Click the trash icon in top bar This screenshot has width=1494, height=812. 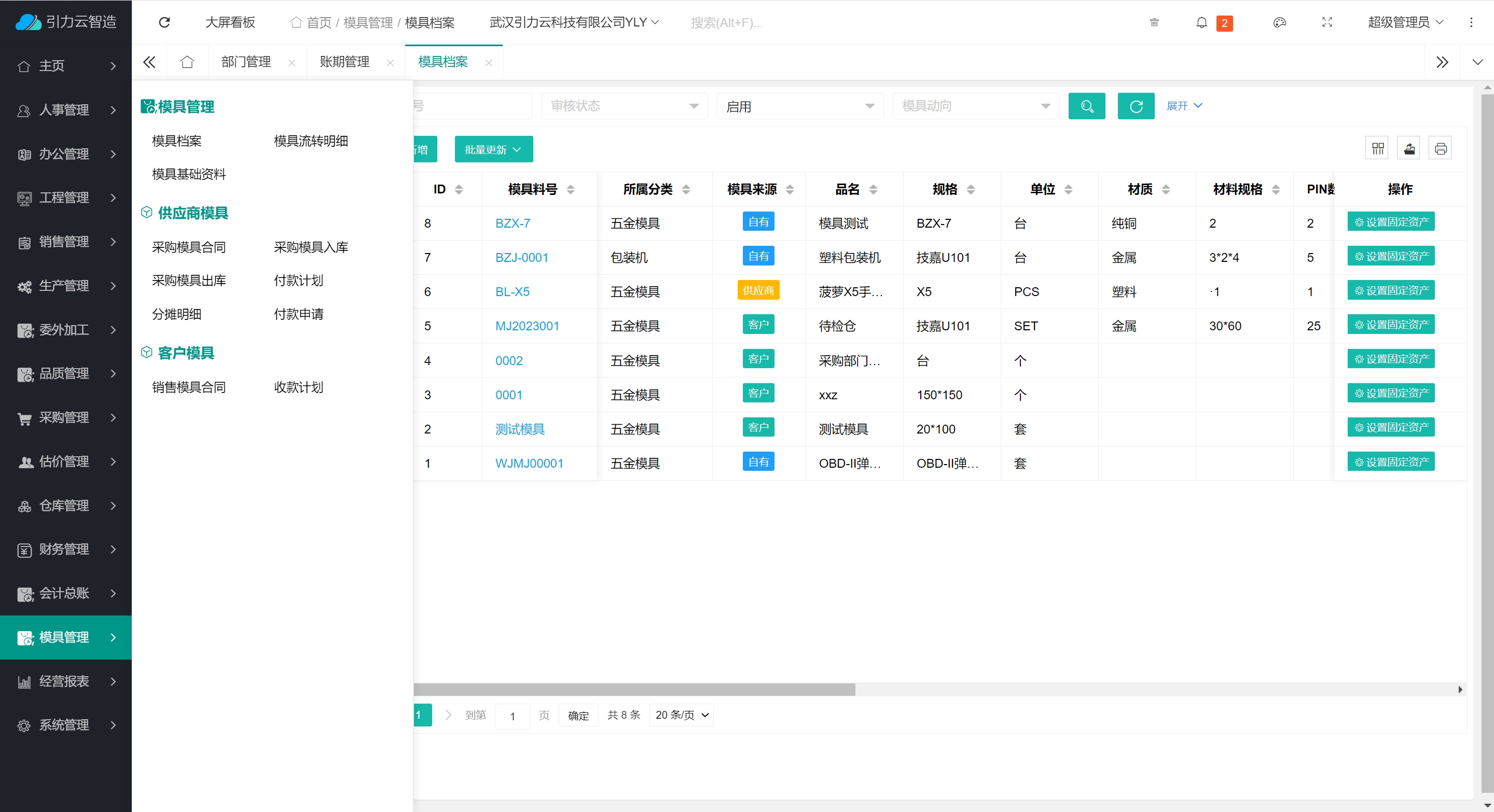pos(1154,23)
